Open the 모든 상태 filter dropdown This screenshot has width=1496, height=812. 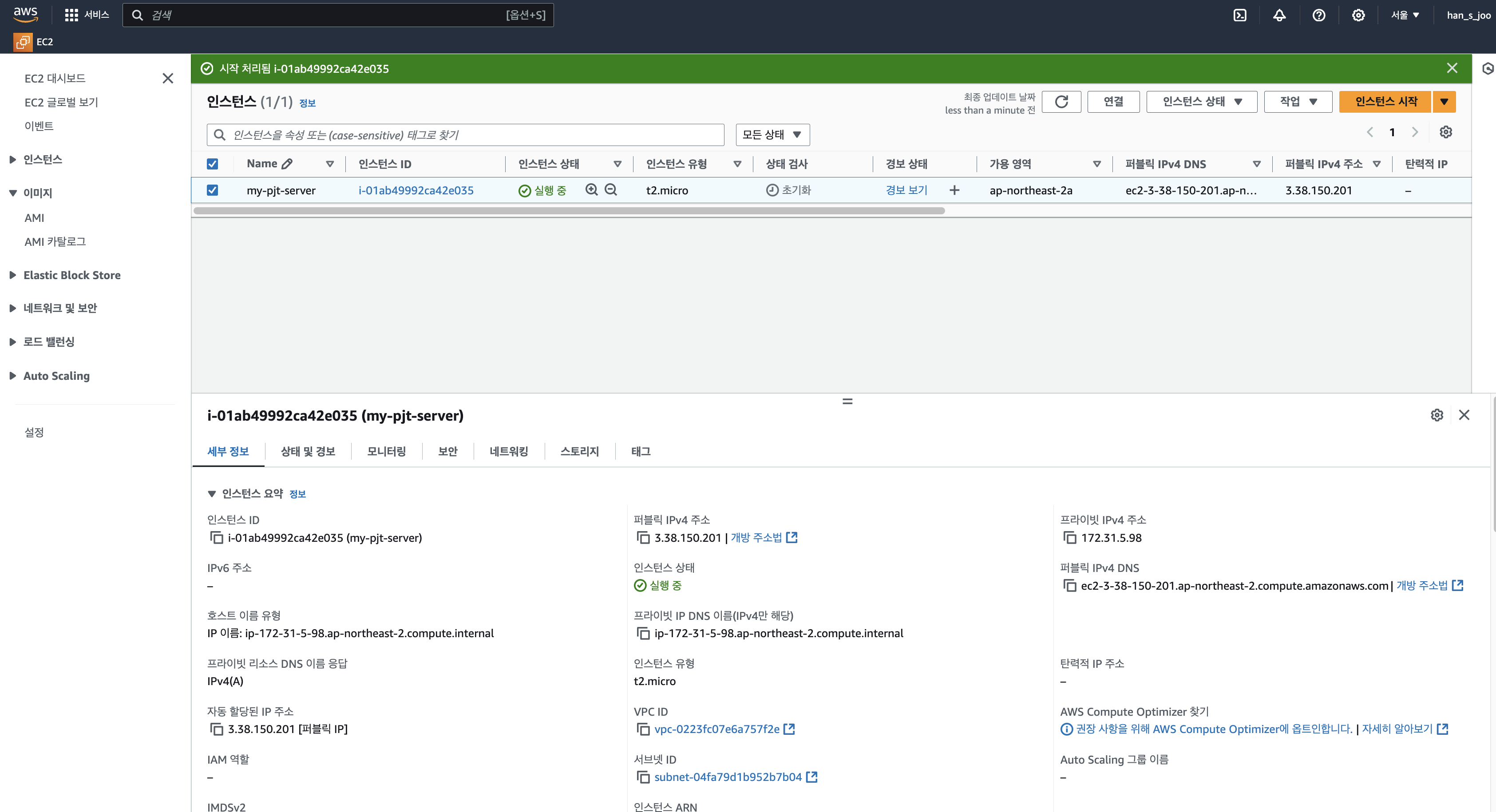coord(772,134)
